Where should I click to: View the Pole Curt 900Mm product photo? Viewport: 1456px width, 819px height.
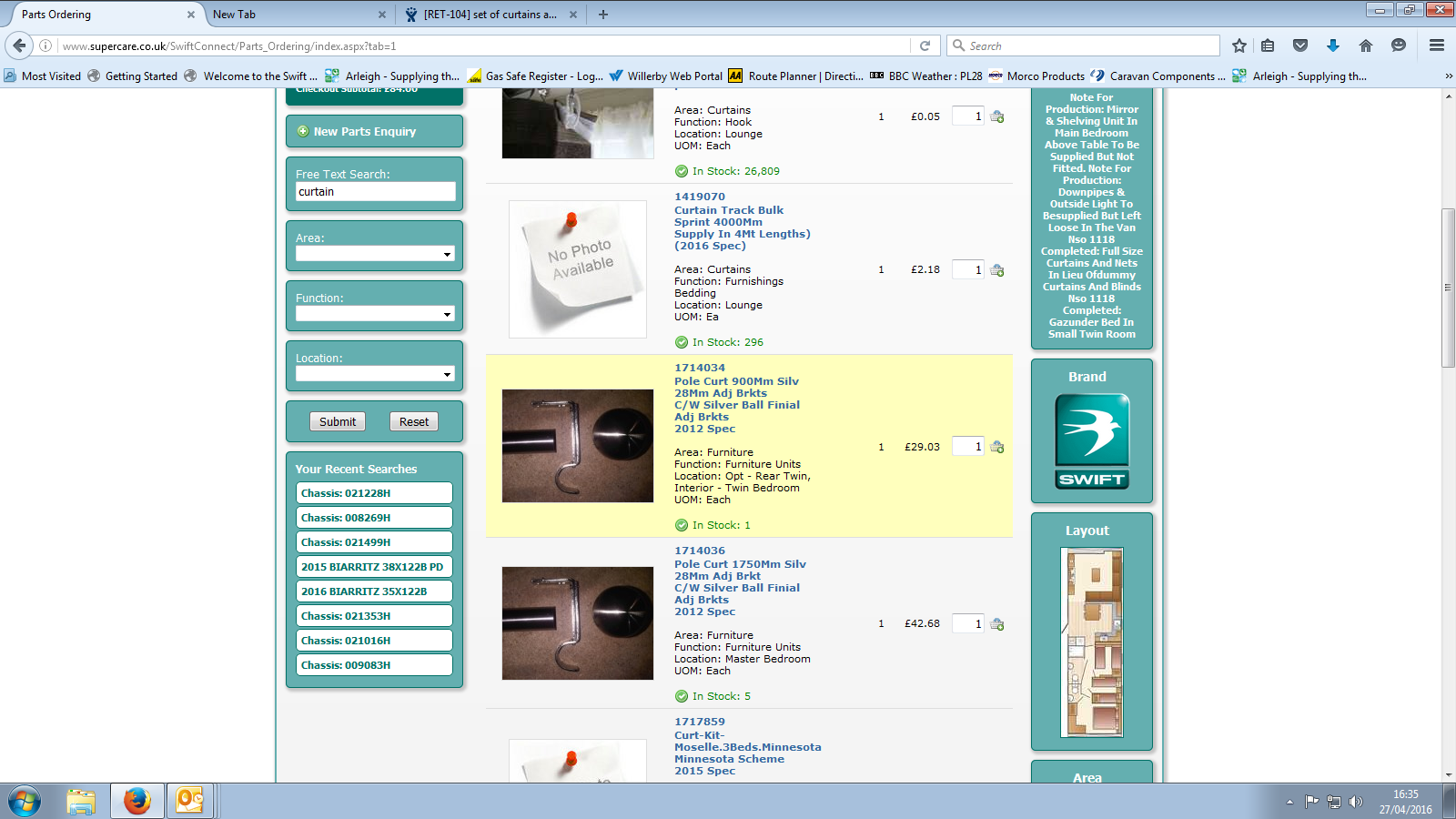click(578, 446)
